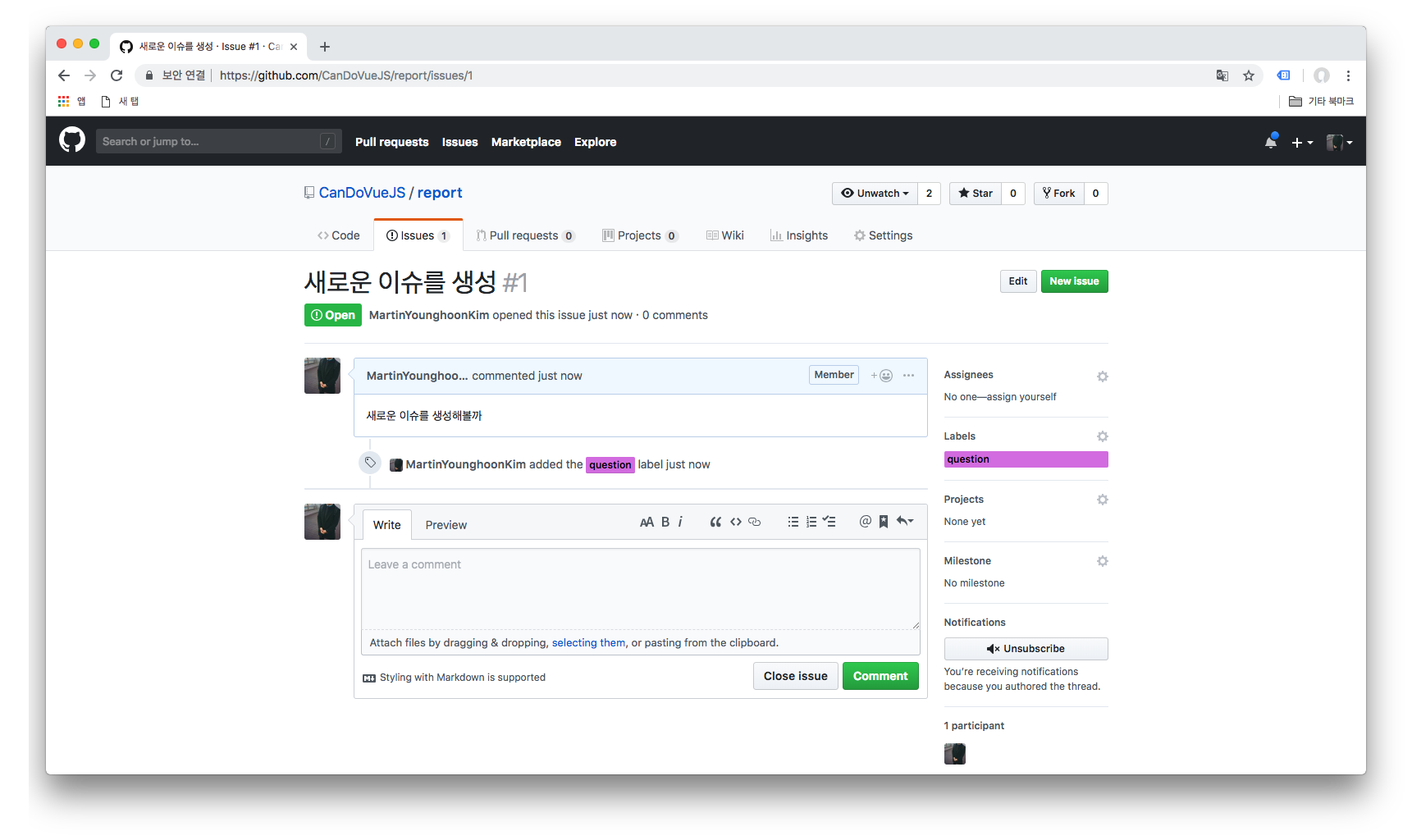Open the CanDoVueJS organization link

362,193
